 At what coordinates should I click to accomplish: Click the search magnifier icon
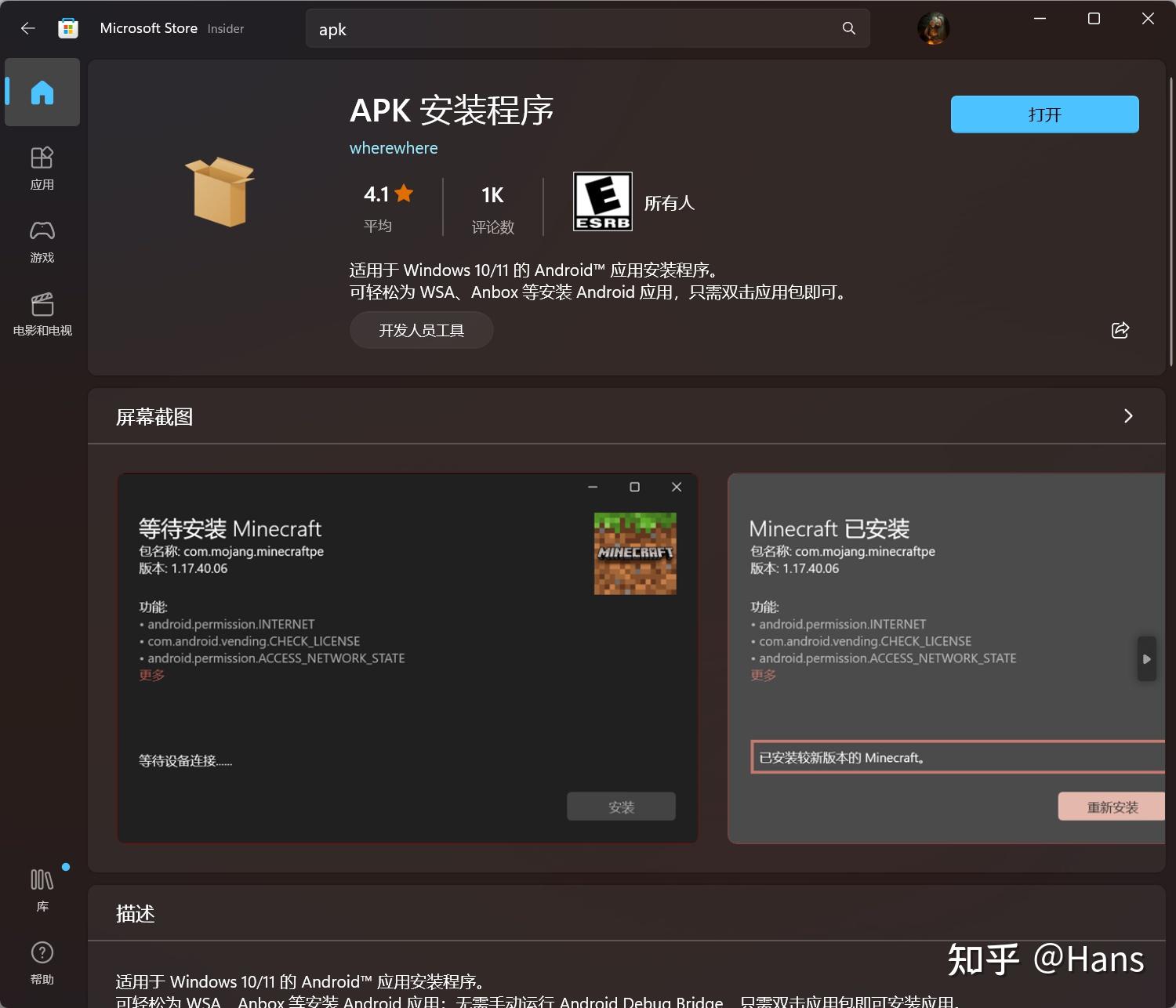(848, 28)
